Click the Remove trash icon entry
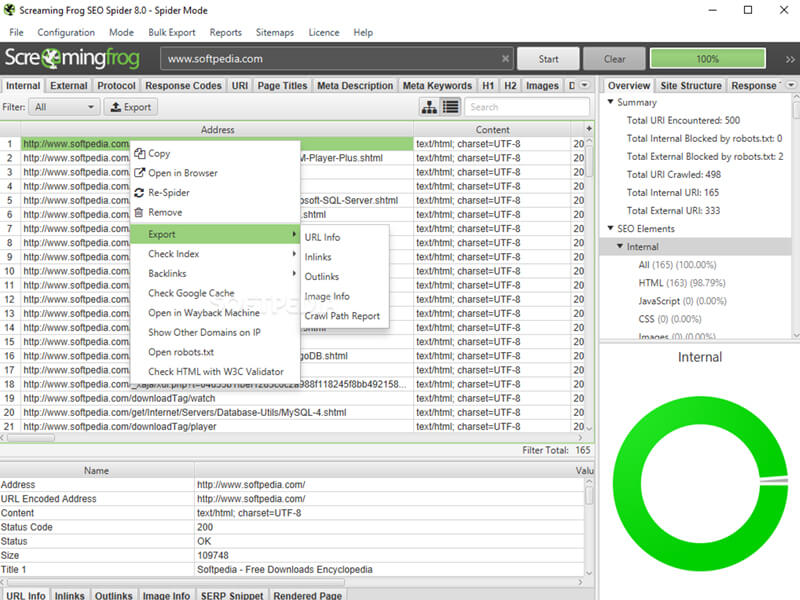The height and width of the screenshot is (600, 800). pos(139,212)
